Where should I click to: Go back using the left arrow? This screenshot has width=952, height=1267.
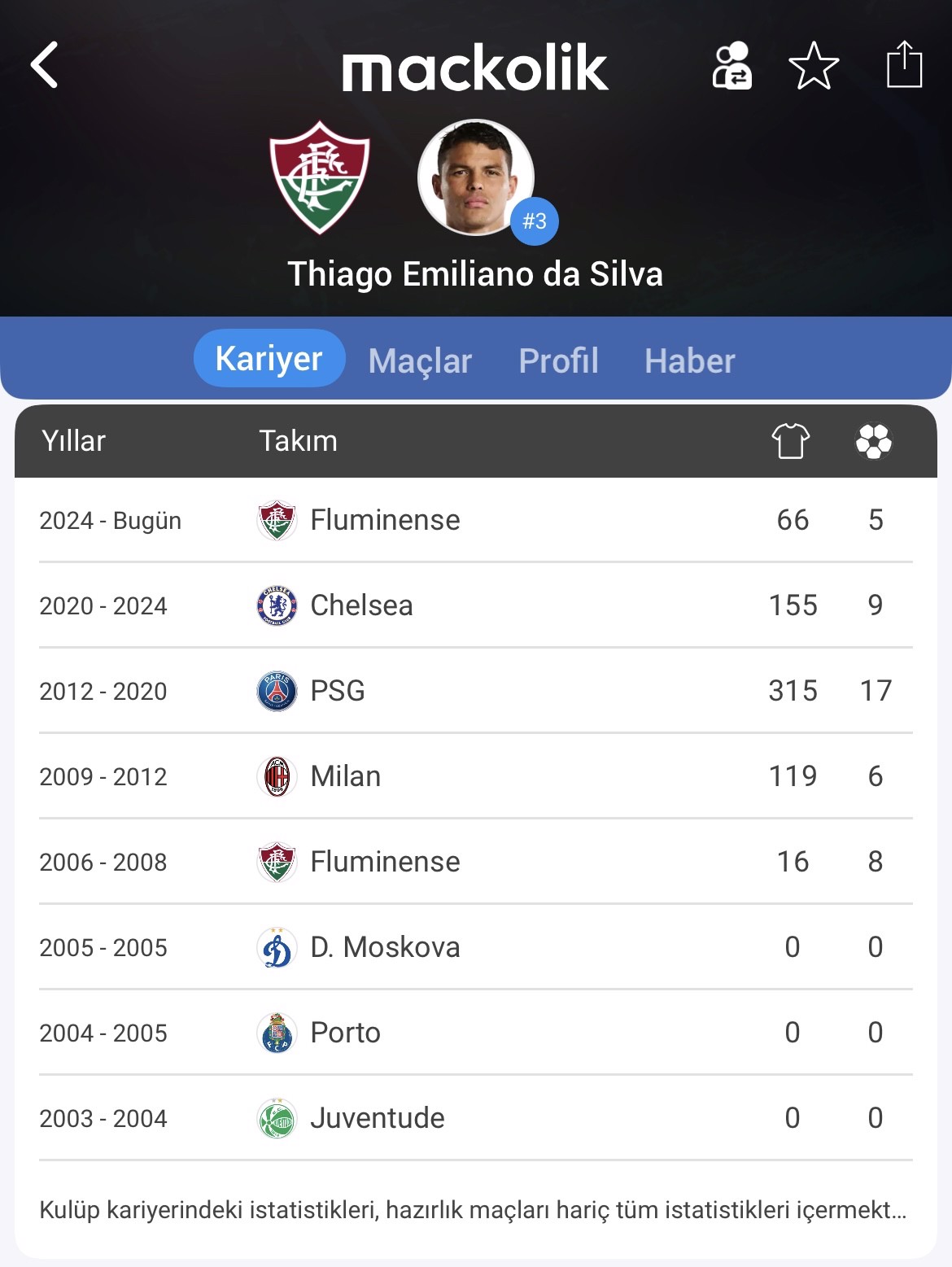coord(46,65)
